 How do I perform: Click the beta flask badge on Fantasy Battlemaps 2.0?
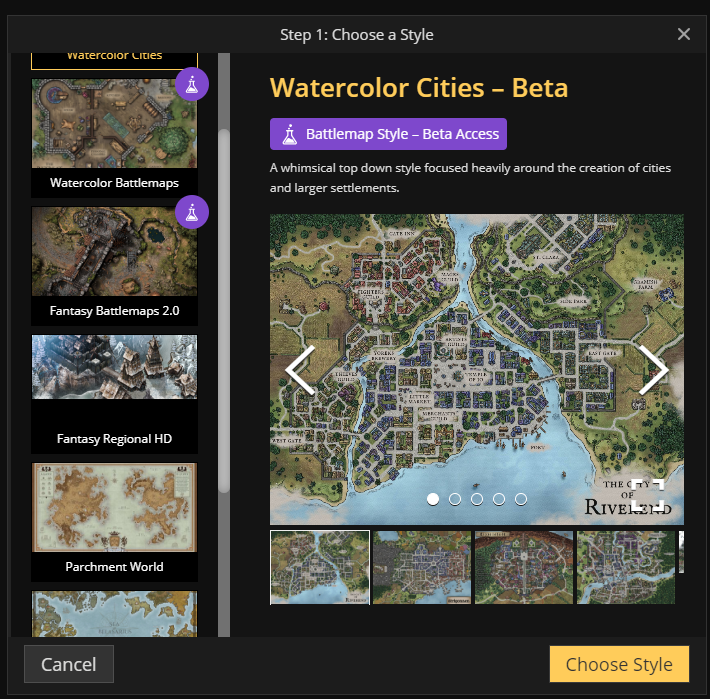tap(192, 212)
